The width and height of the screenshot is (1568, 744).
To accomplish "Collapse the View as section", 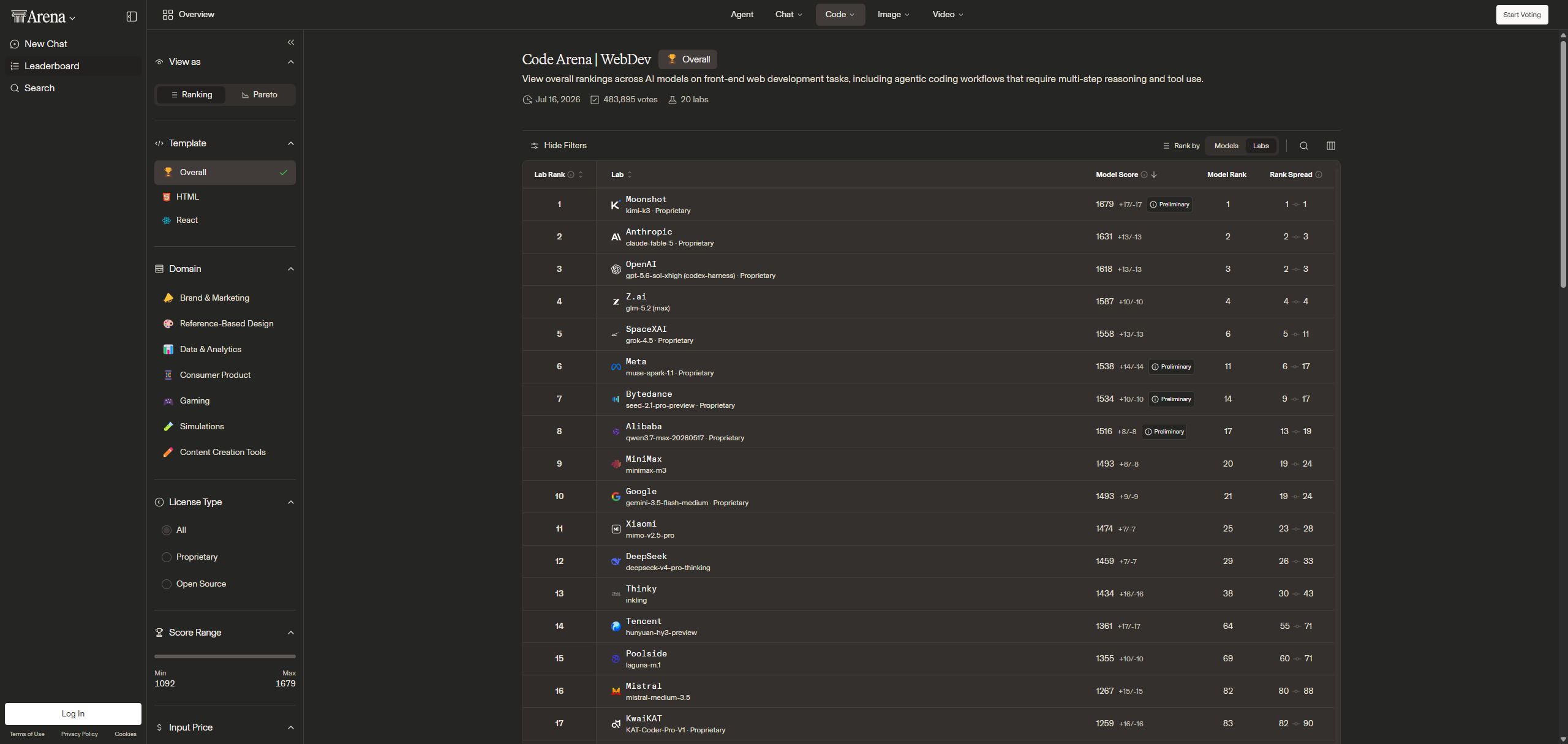I will (x=291, y=62).
